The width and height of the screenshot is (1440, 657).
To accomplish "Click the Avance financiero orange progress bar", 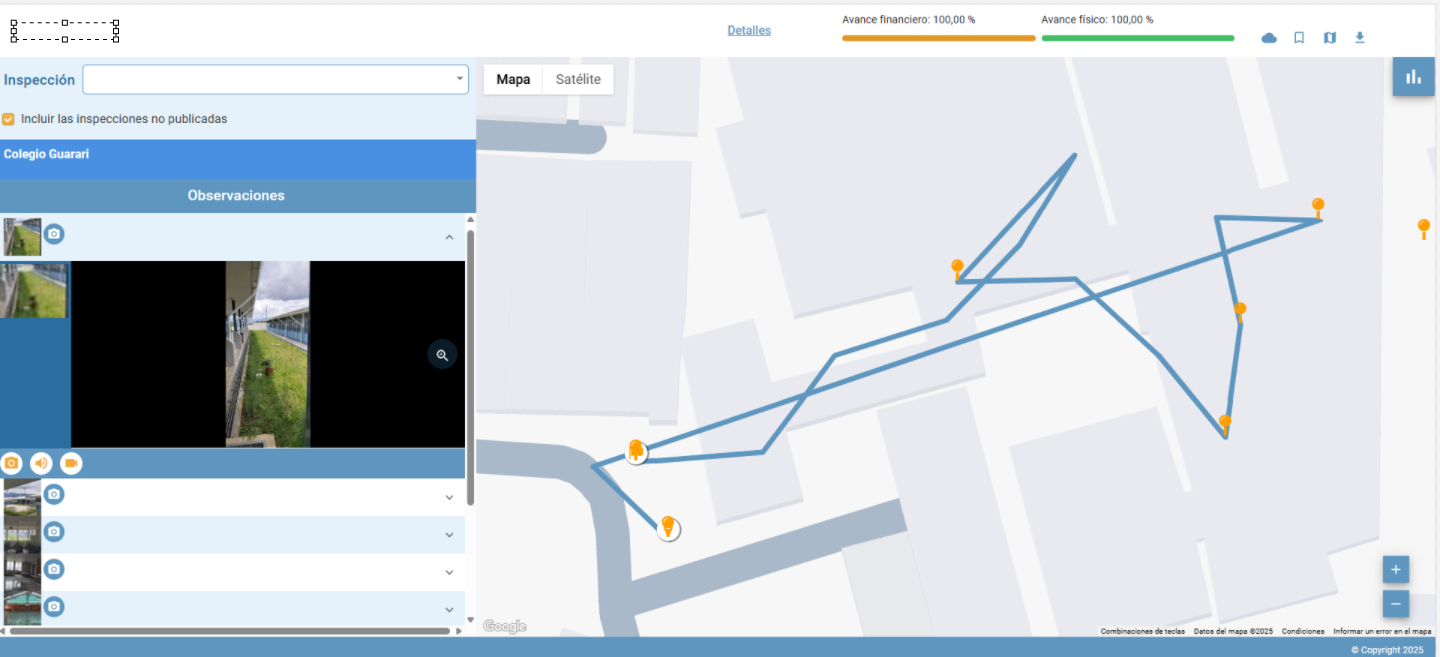I will (x=938, y=38).
